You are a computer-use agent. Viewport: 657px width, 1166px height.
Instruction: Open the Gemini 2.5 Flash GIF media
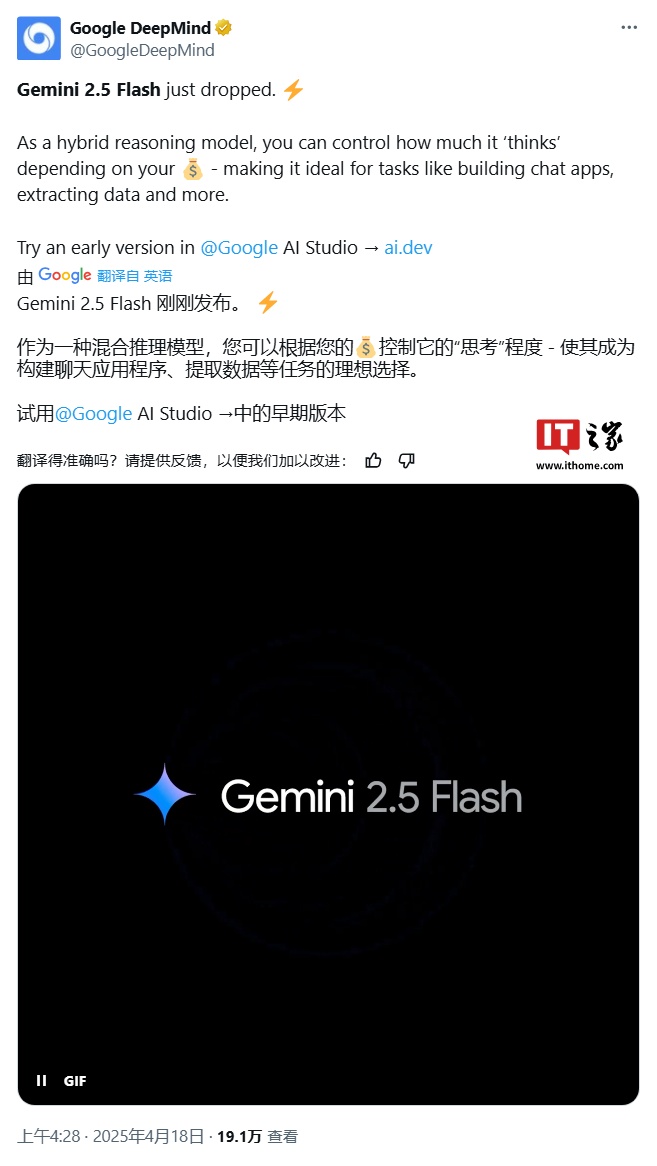(328, 794)
